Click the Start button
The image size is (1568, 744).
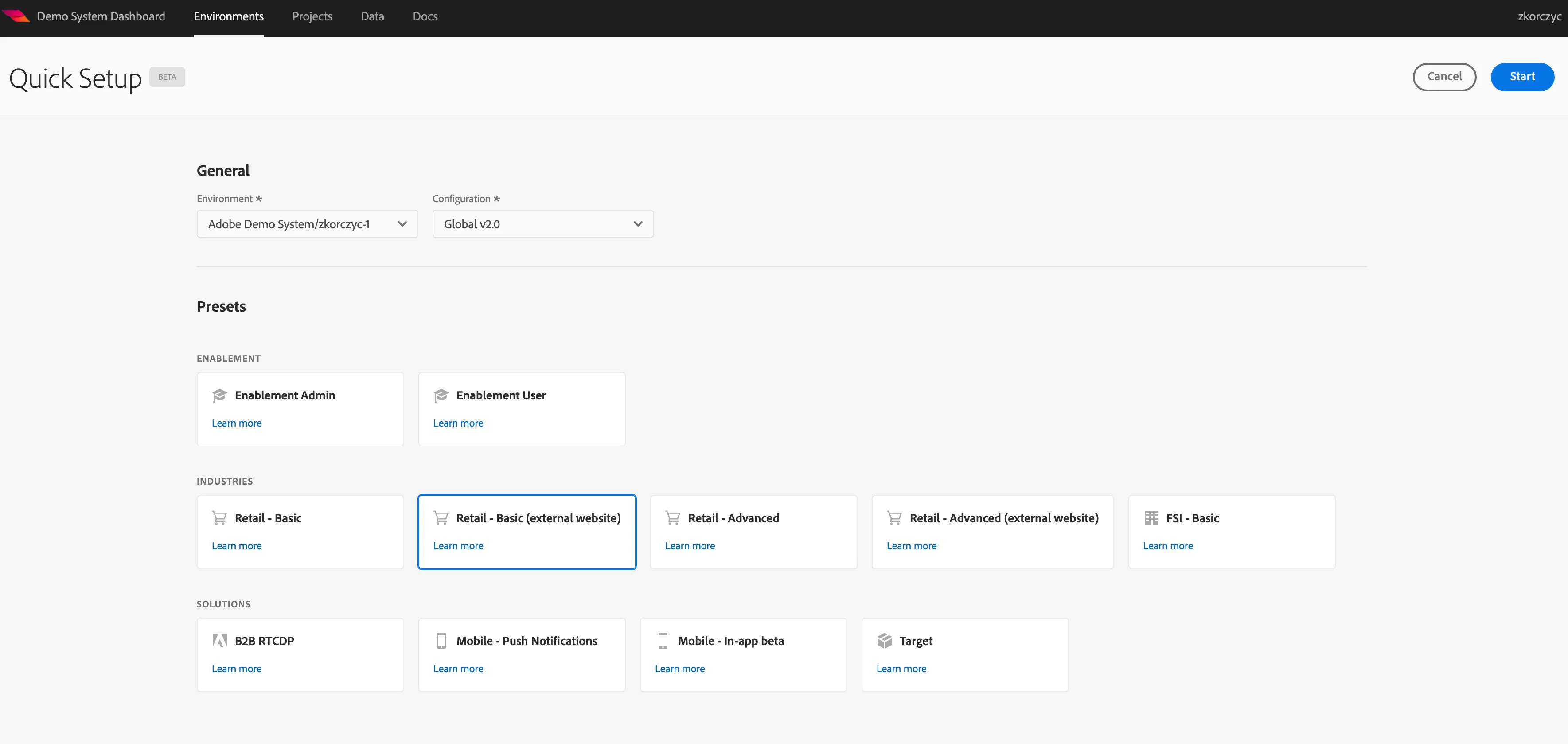(1522, 77)
